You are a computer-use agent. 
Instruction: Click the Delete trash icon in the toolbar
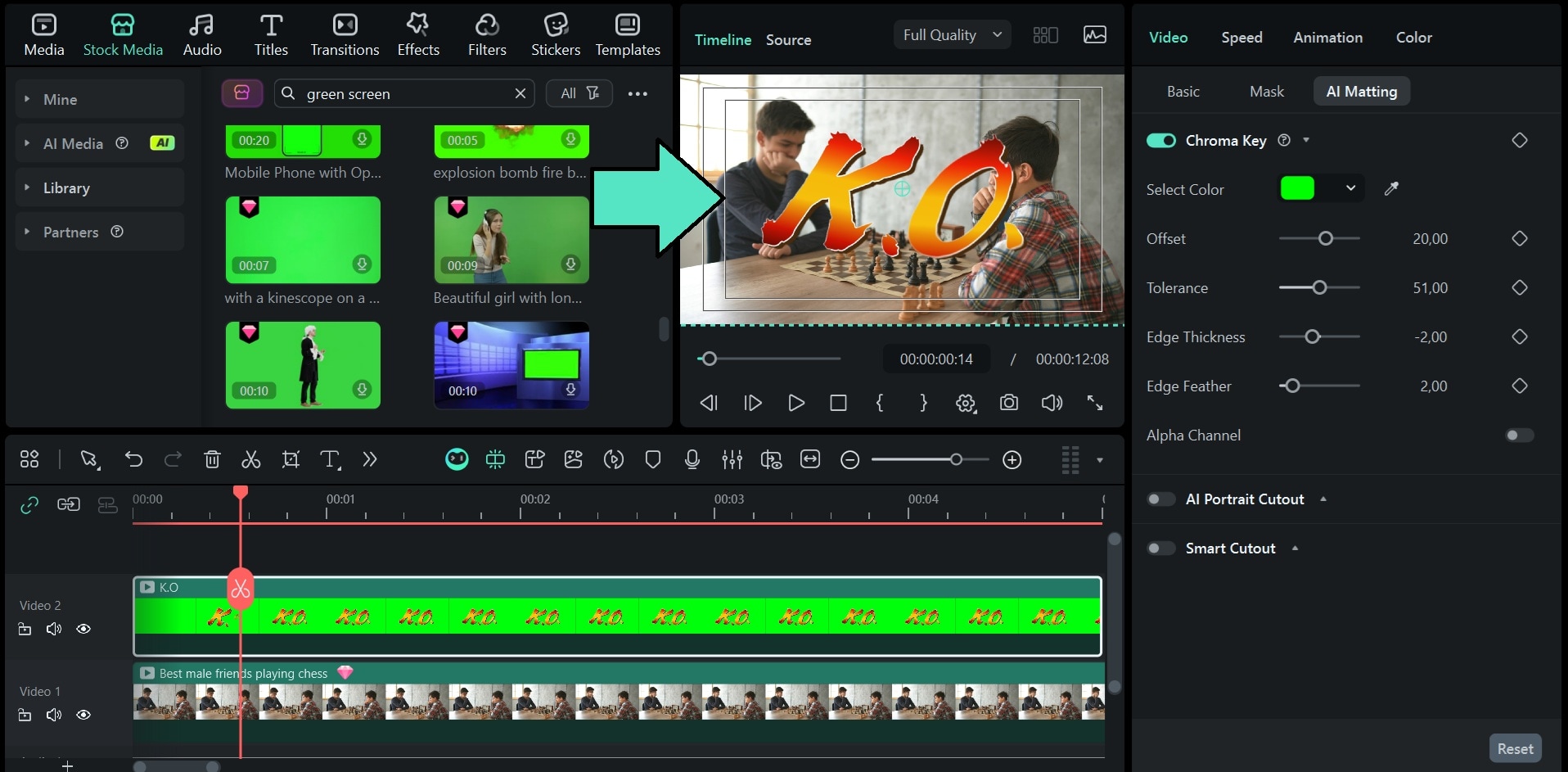(212, 459)
